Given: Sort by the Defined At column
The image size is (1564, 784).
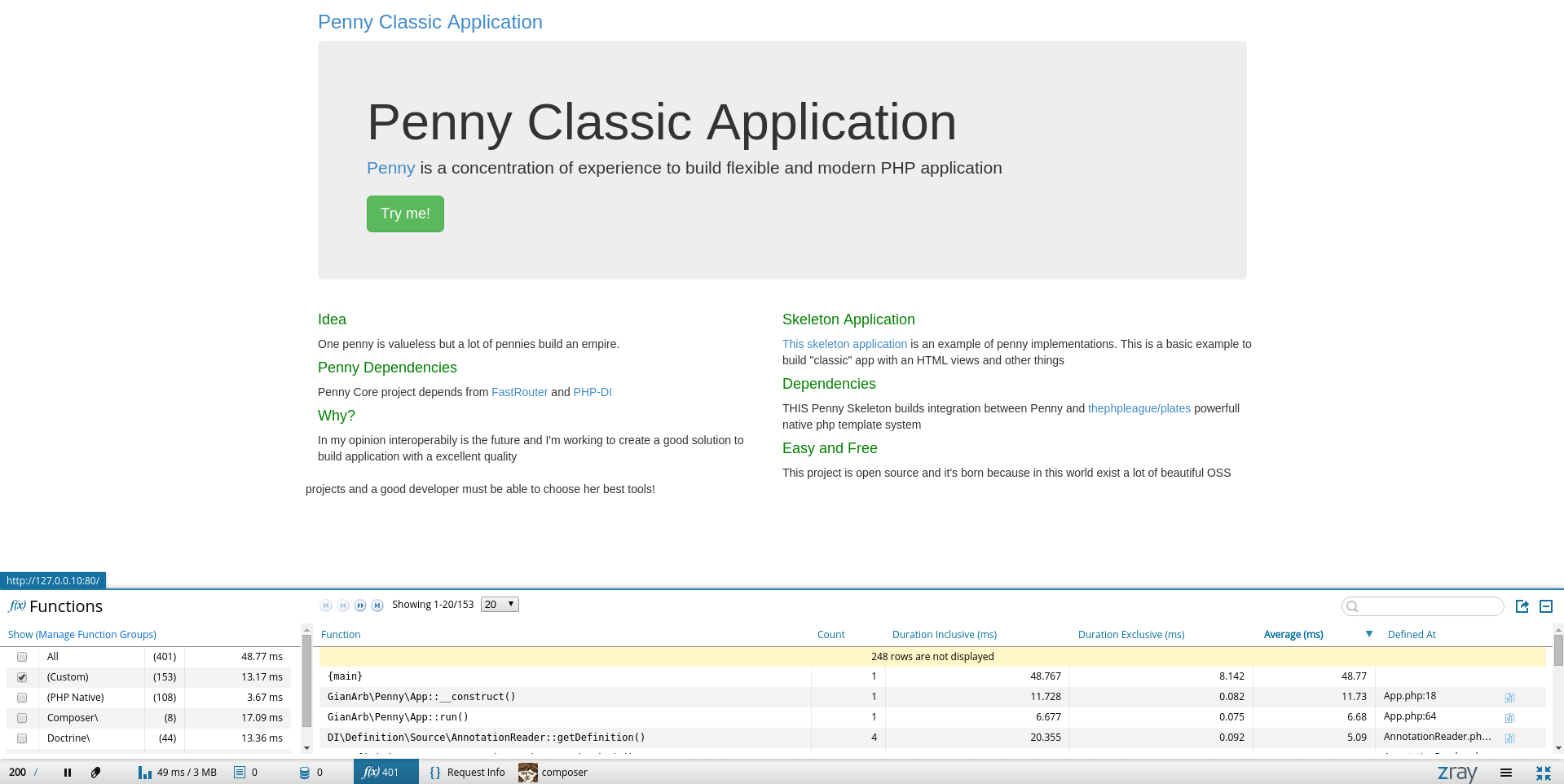Looking at the screenshot, I should click(1412, 635).
